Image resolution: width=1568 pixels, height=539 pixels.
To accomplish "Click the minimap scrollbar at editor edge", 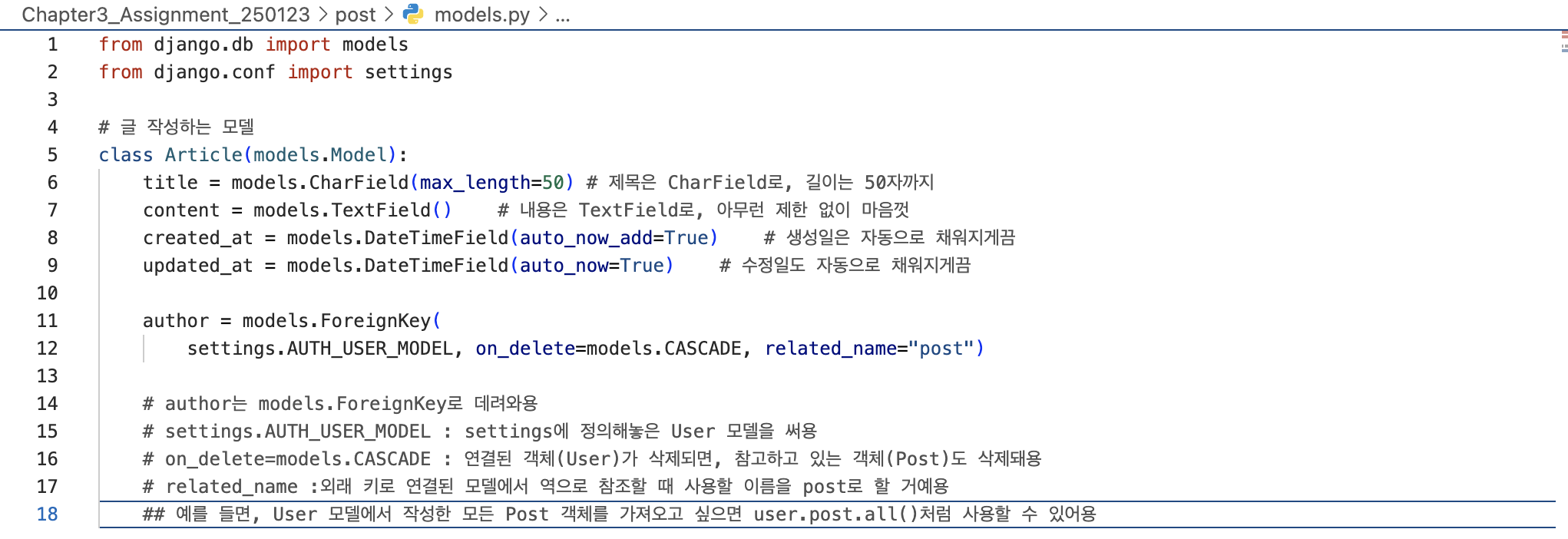I will point(1563,42).
